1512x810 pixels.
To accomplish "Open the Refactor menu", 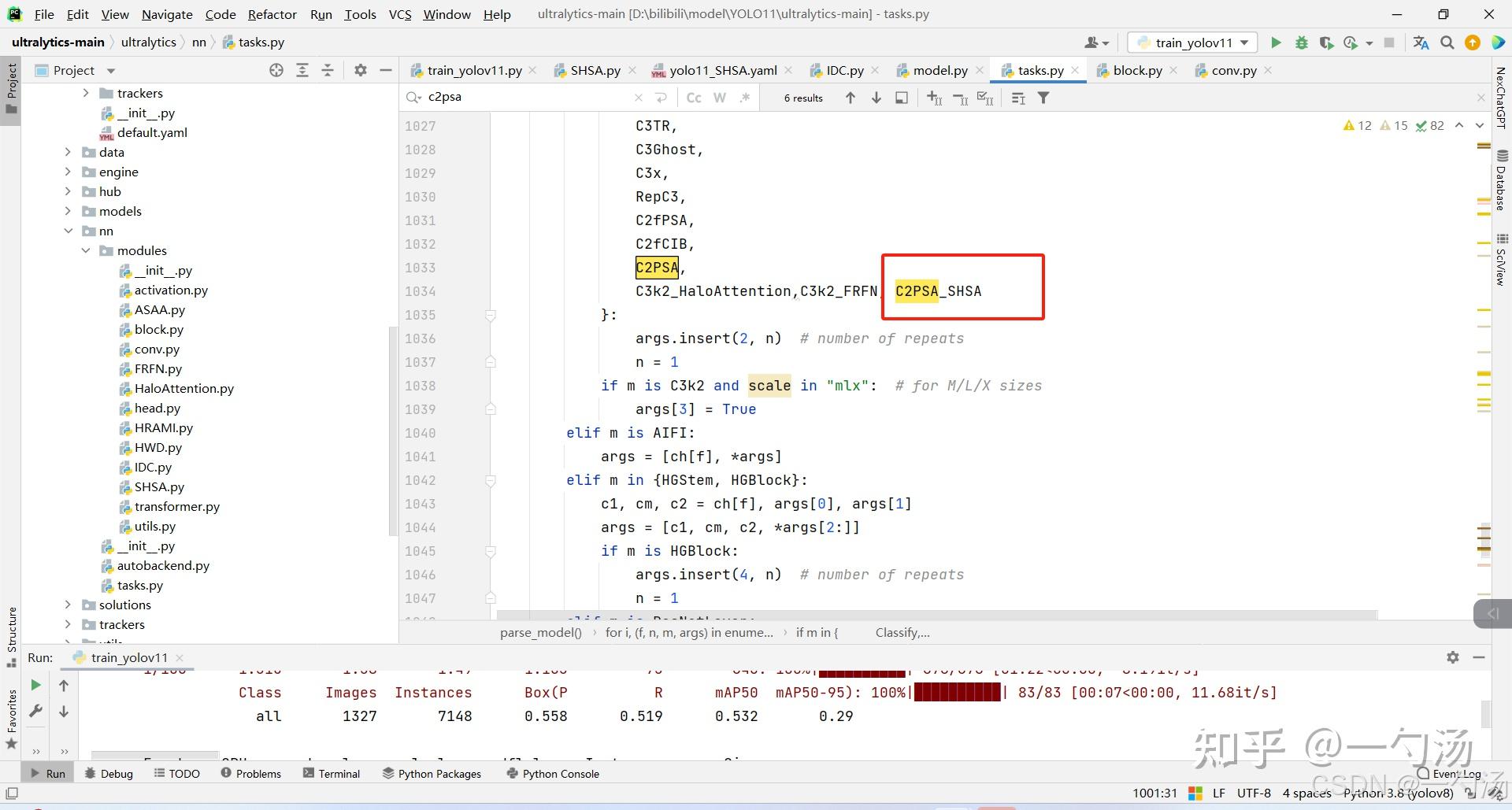I will (272, 14).
